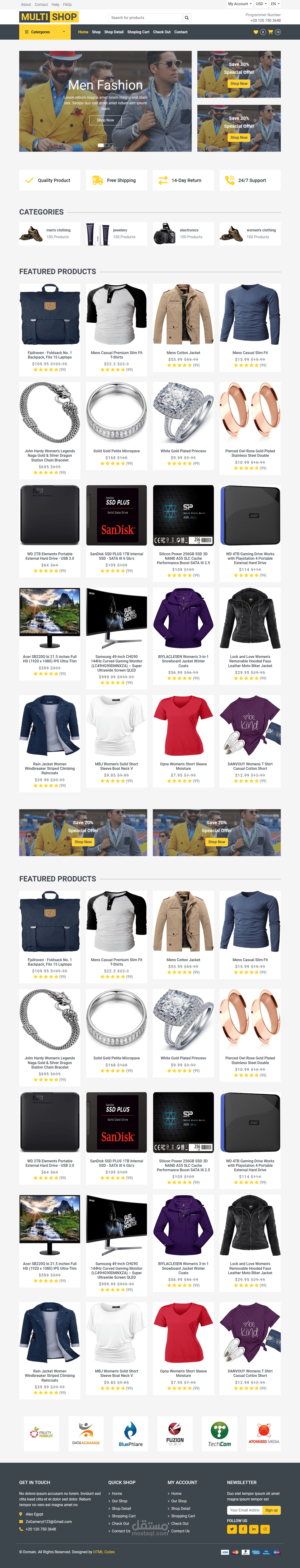The width and height of the screenshot is (300, 1568).
Task: Click the newsletter Sign up button
Action: [x=271, y=1510]
